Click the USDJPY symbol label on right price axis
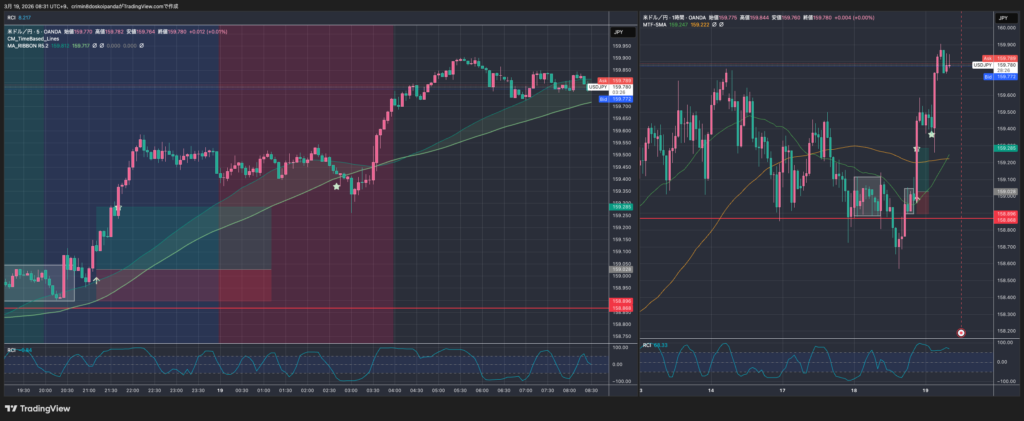Screen dimensions: 1024x421 (x=984, y=65)
